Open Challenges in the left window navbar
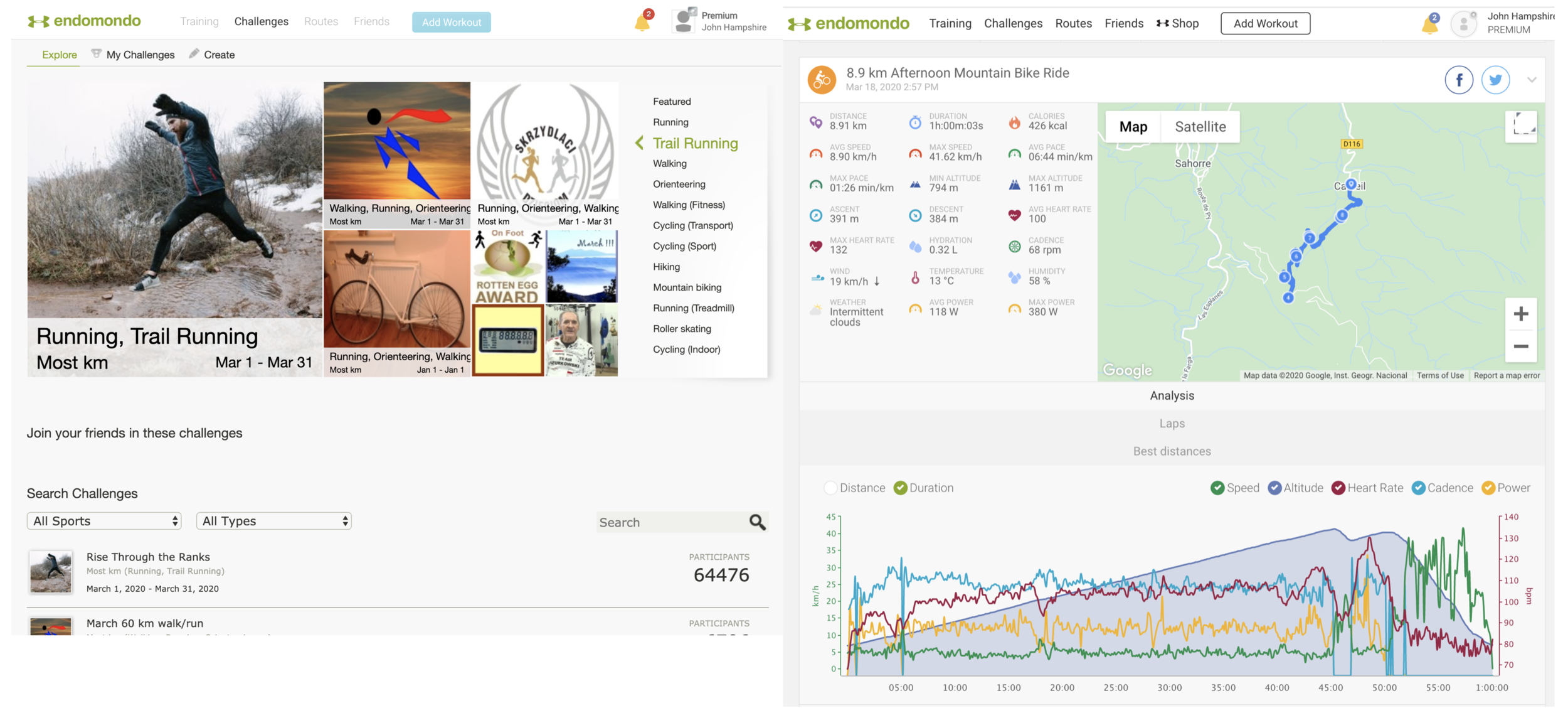This screenshot has height=718, width=1568. click(261, 21)
